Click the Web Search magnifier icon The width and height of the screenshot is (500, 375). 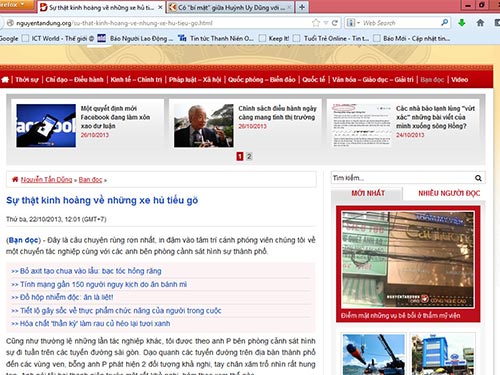pyautogui.click(x=444, y=23)
